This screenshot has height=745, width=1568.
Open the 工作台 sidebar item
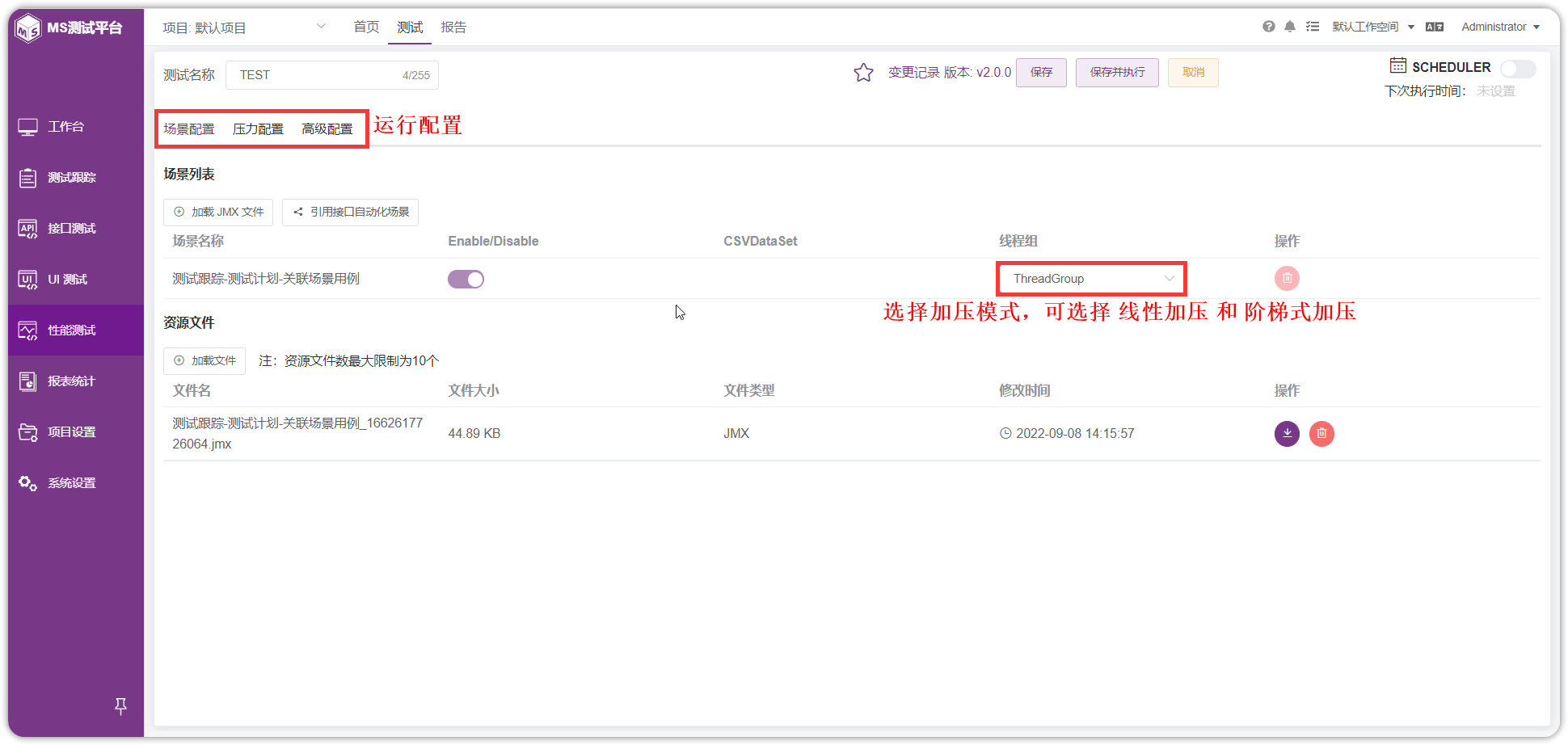coord(76,127)
